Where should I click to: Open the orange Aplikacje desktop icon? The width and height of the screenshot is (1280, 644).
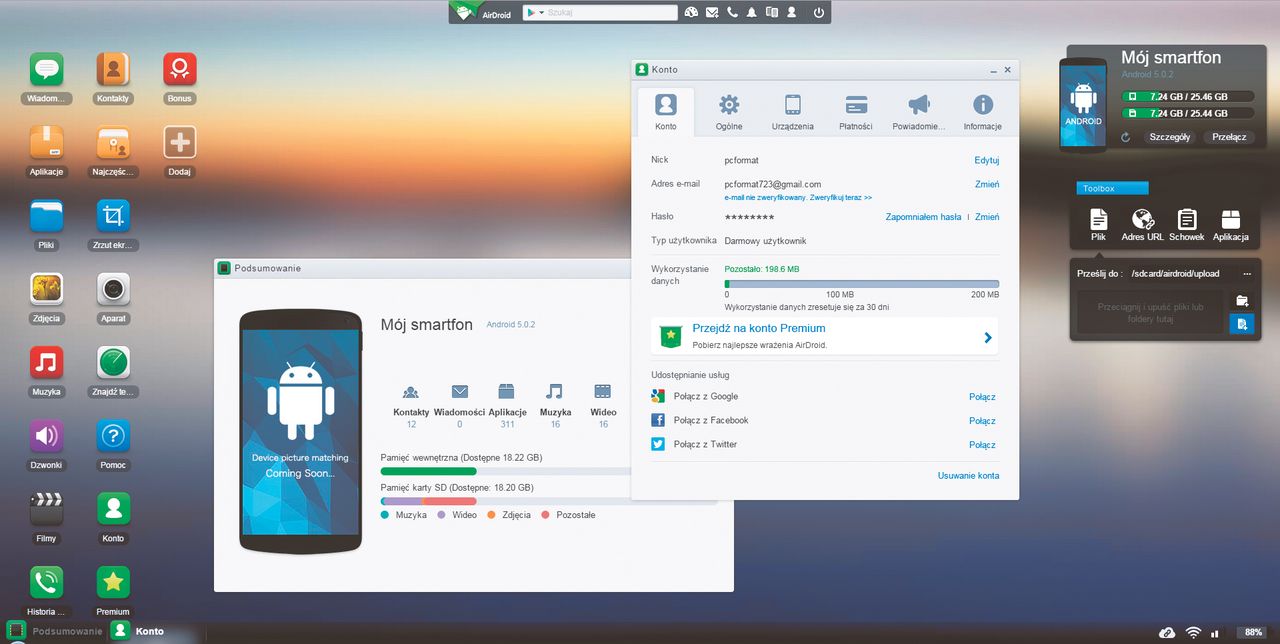[46, 142]
